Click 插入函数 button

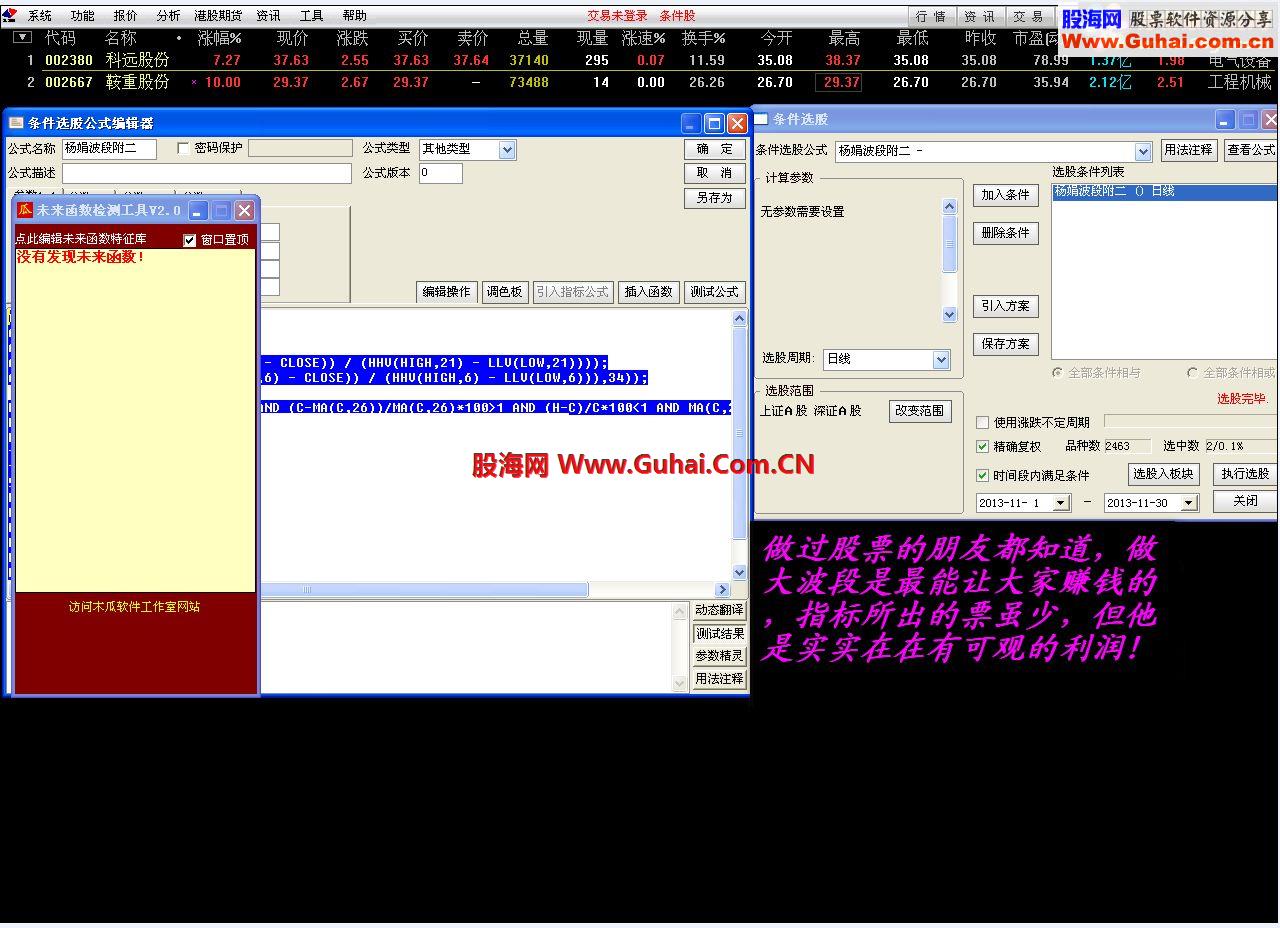[x=648, y=292]
